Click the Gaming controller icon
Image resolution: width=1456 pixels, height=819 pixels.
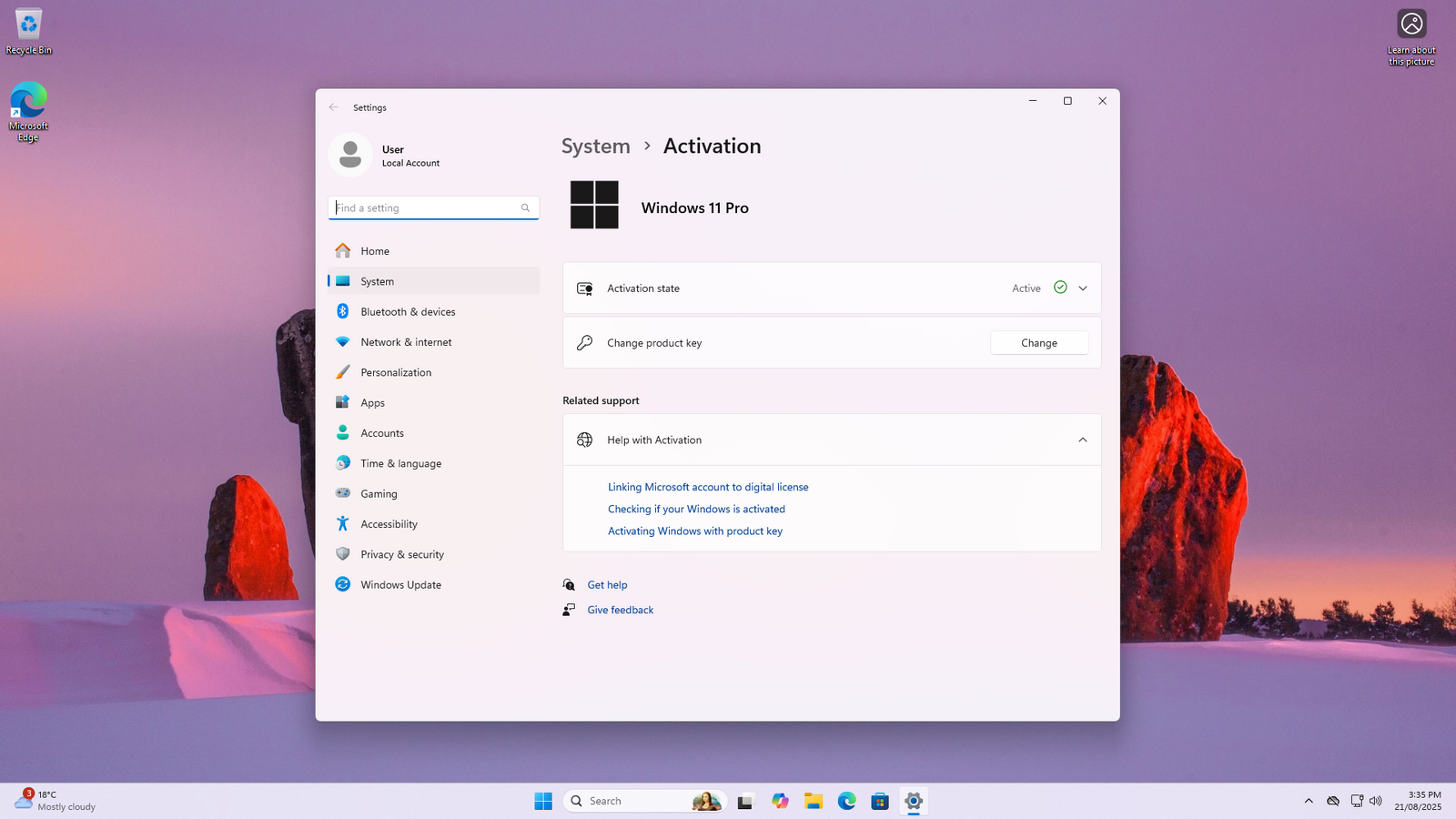point(342,493)
